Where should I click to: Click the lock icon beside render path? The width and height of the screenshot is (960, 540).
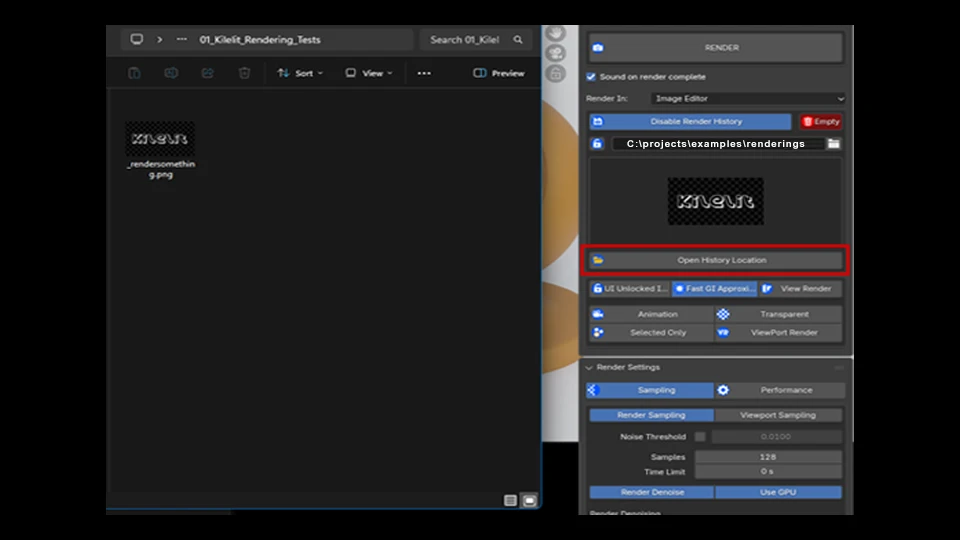coord(598,144)
